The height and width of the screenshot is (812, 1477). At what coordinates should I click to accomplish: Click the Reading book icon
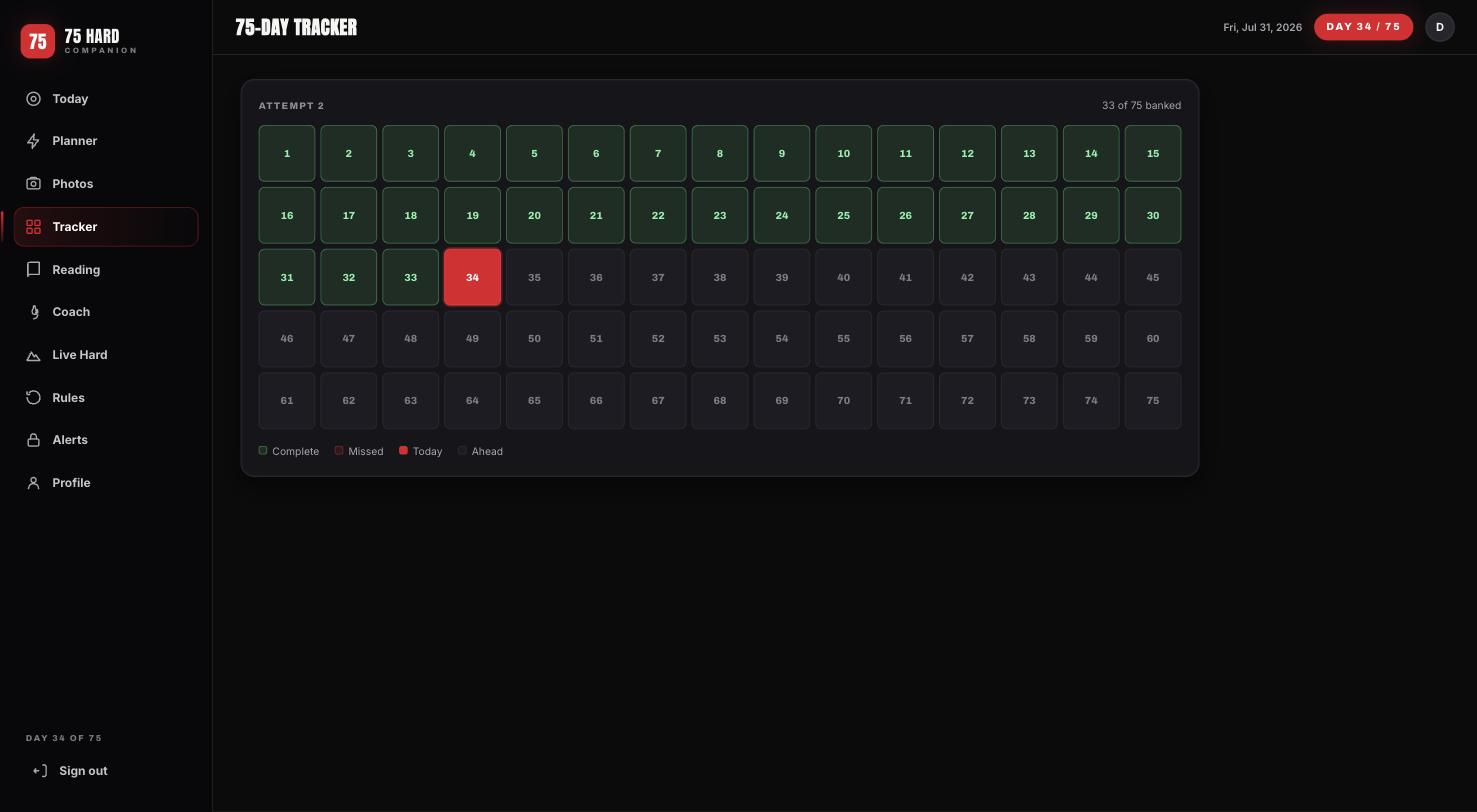(33, 270)
